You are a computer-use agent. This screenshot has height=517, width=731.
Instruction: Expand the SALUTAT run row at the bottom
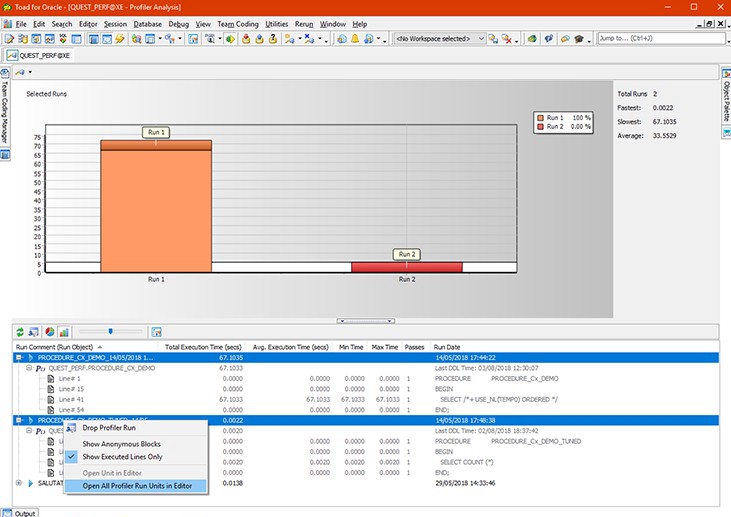(x=19, y=483)
